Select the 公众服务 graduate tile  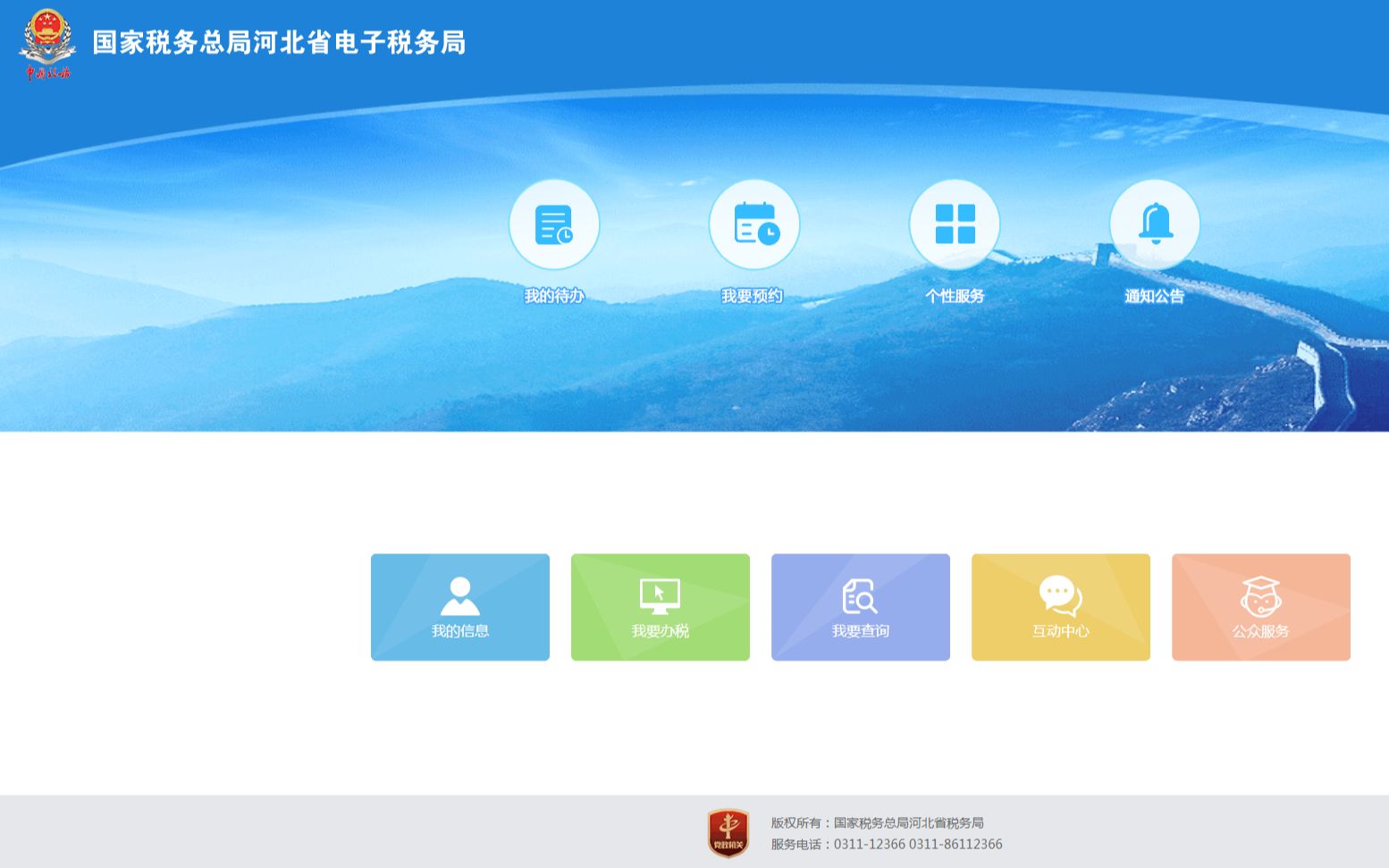coord(1261,607)
